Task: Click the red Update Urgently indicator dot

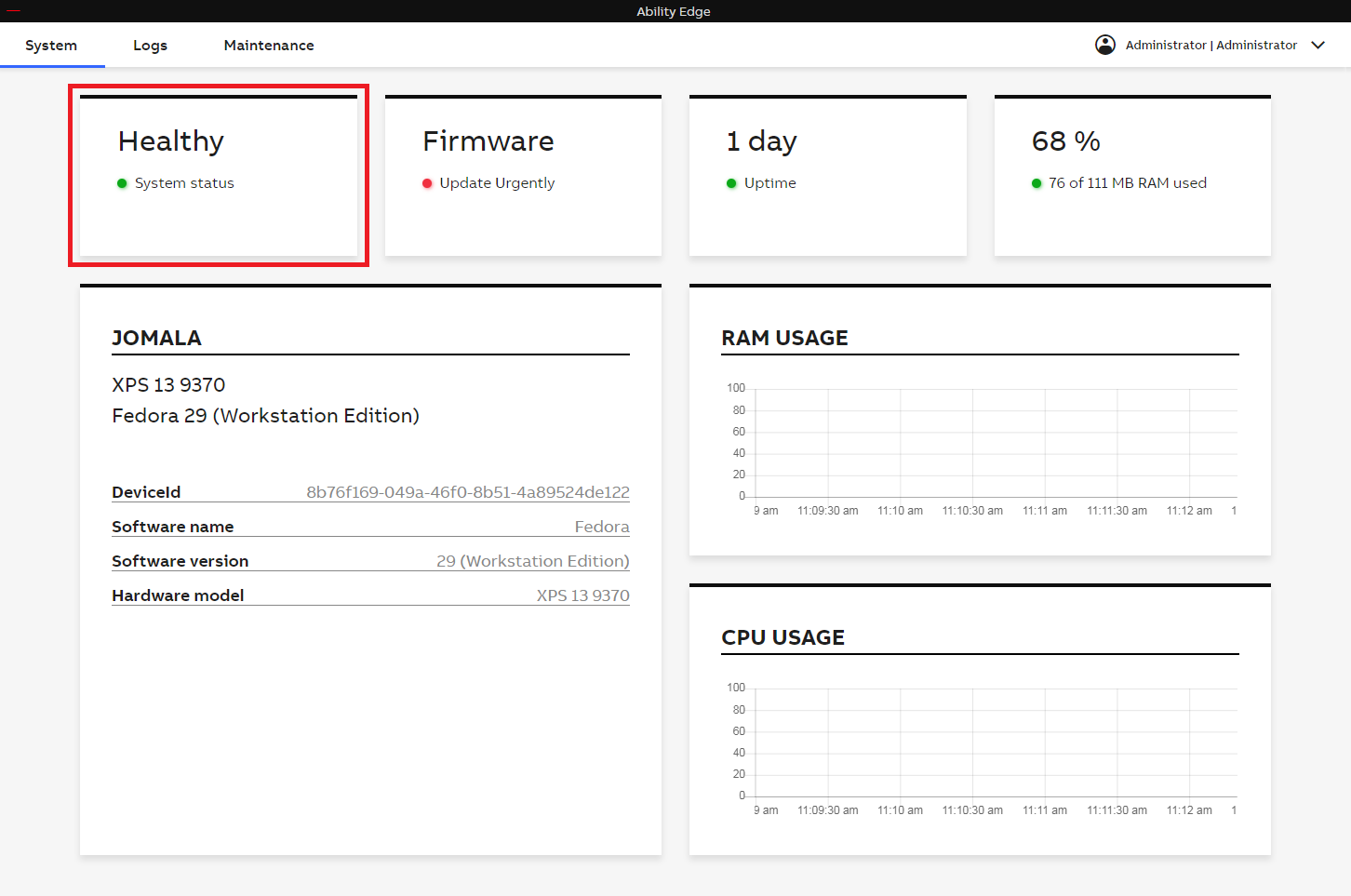Action: (x=427, y=183)
